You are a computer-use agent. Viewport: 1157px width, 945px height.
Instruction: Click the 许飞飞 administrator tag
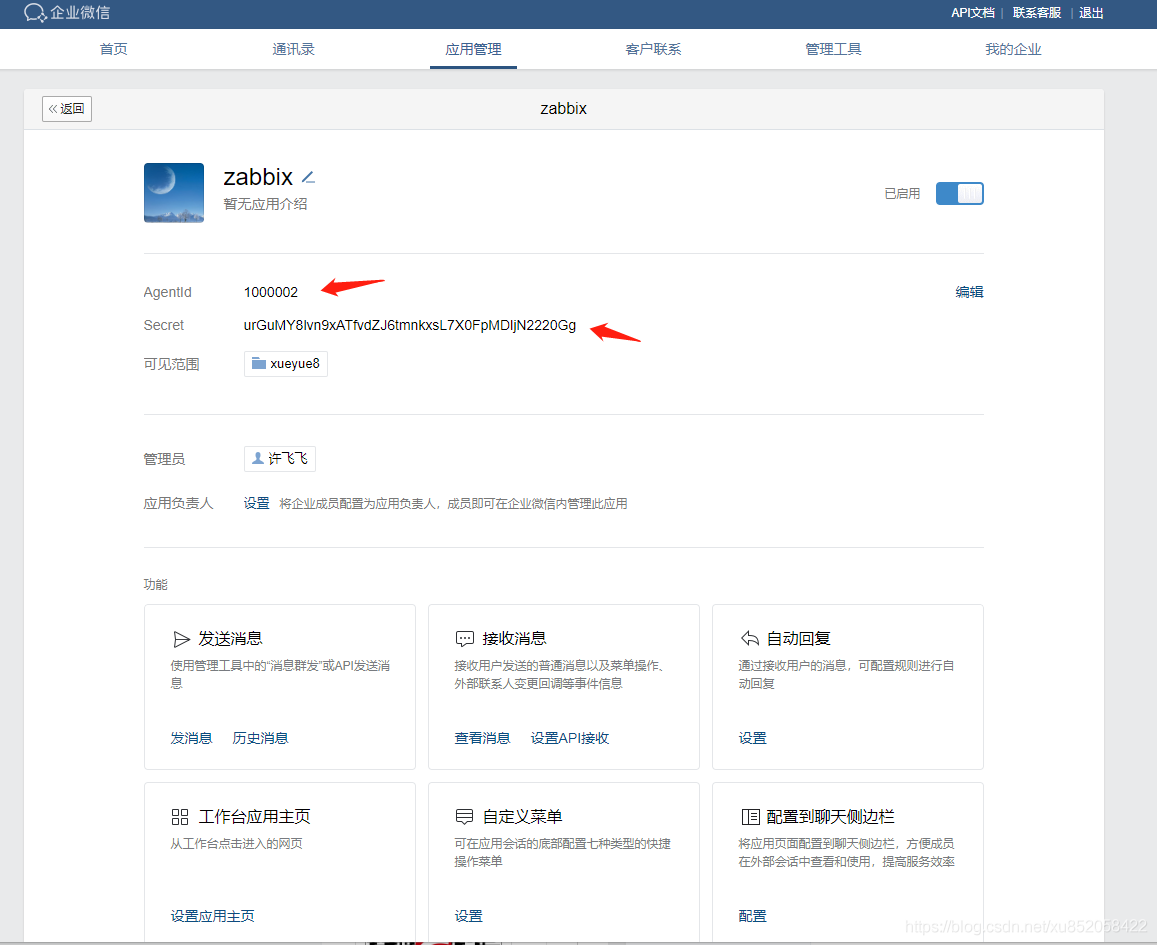[280, 459]
